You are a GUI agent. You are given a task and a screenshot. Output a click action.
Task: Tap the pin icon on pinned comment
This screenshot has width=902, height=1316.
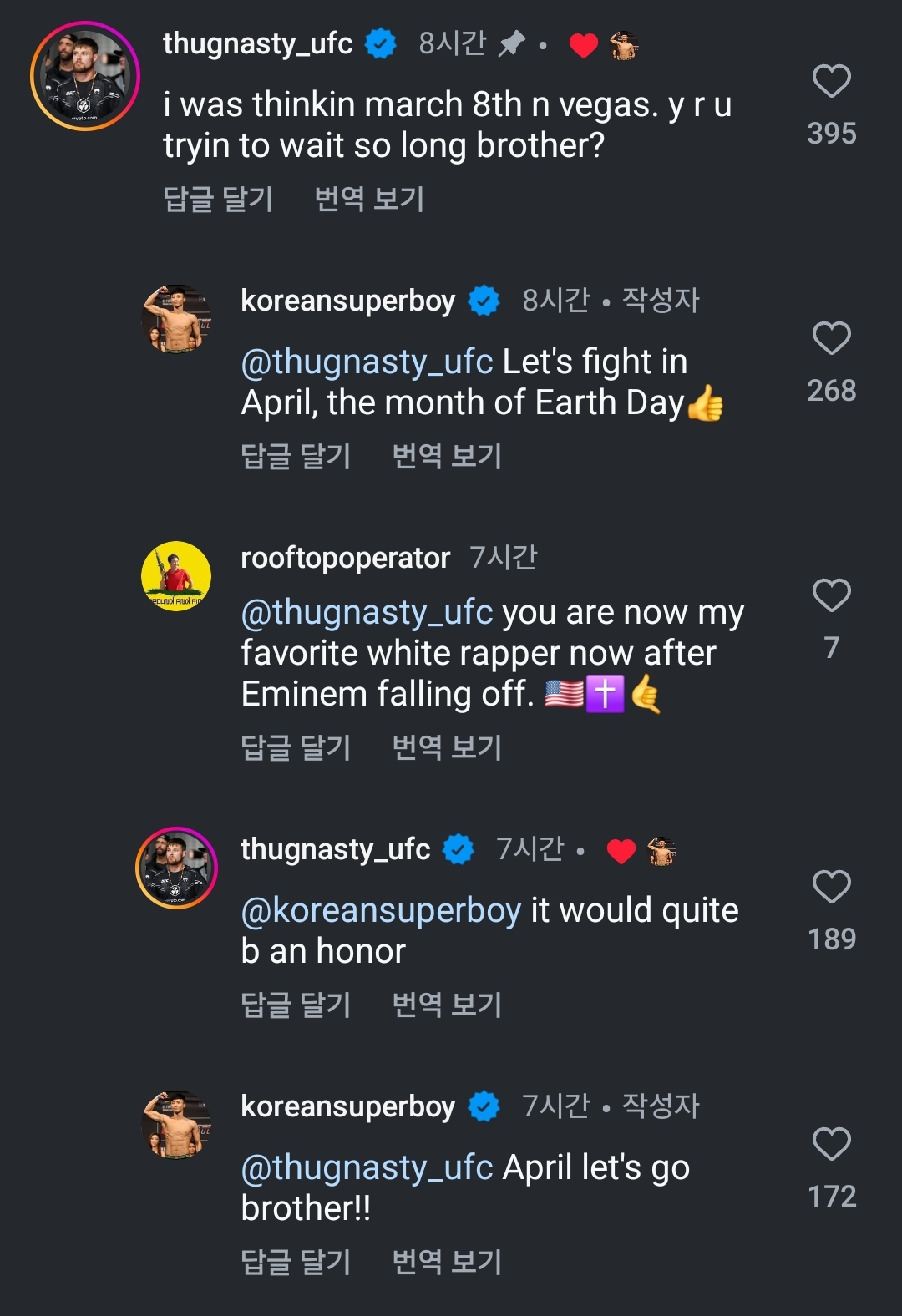pyautogui.click(x=511, y=43)
